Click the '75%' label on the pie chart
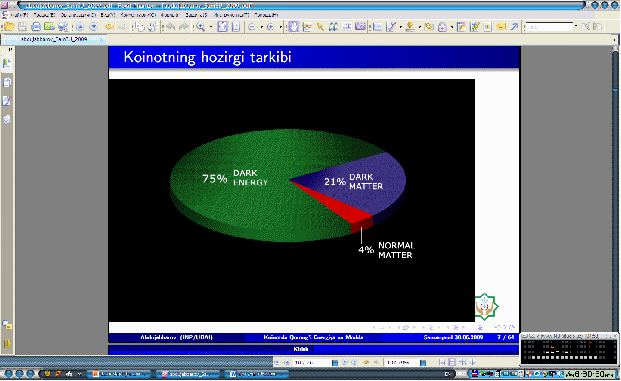 pyautogui.click(x=215, y=179)
